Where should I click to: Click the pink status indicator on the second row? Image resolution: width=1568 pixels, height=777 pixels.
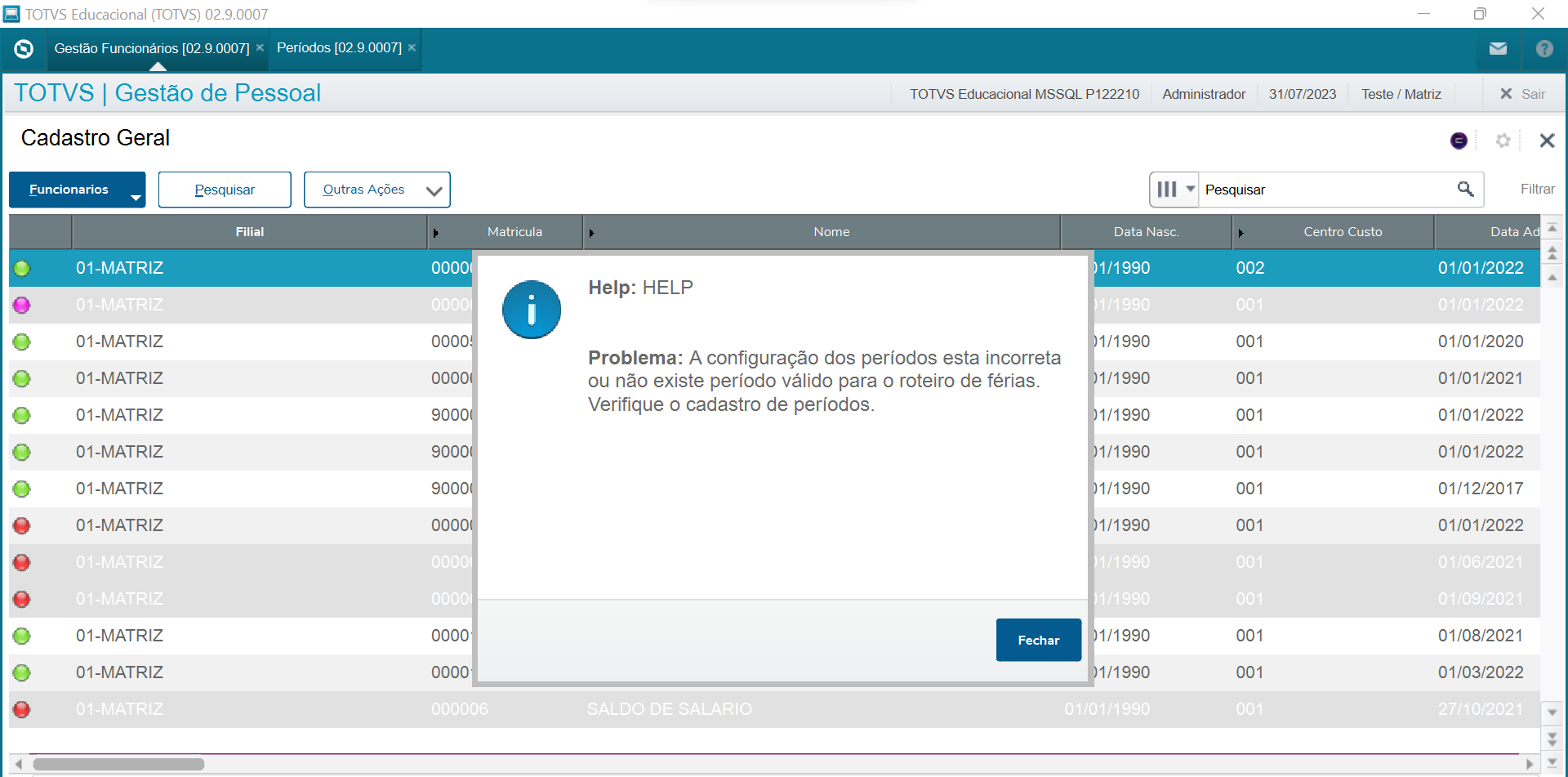coord(22,305)
